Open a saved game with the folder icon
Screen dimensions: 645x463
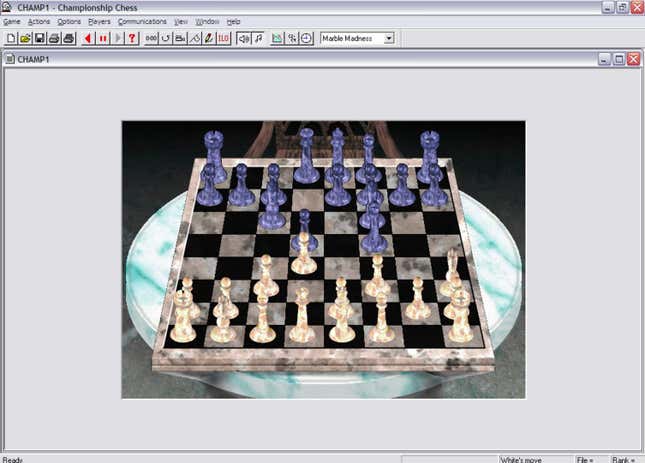[x=26, y=39]
